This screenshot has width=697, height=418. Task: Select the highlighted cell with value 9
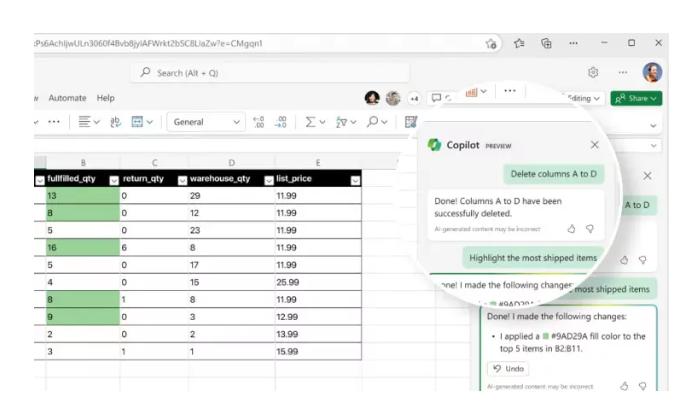[x=83, y=317]
